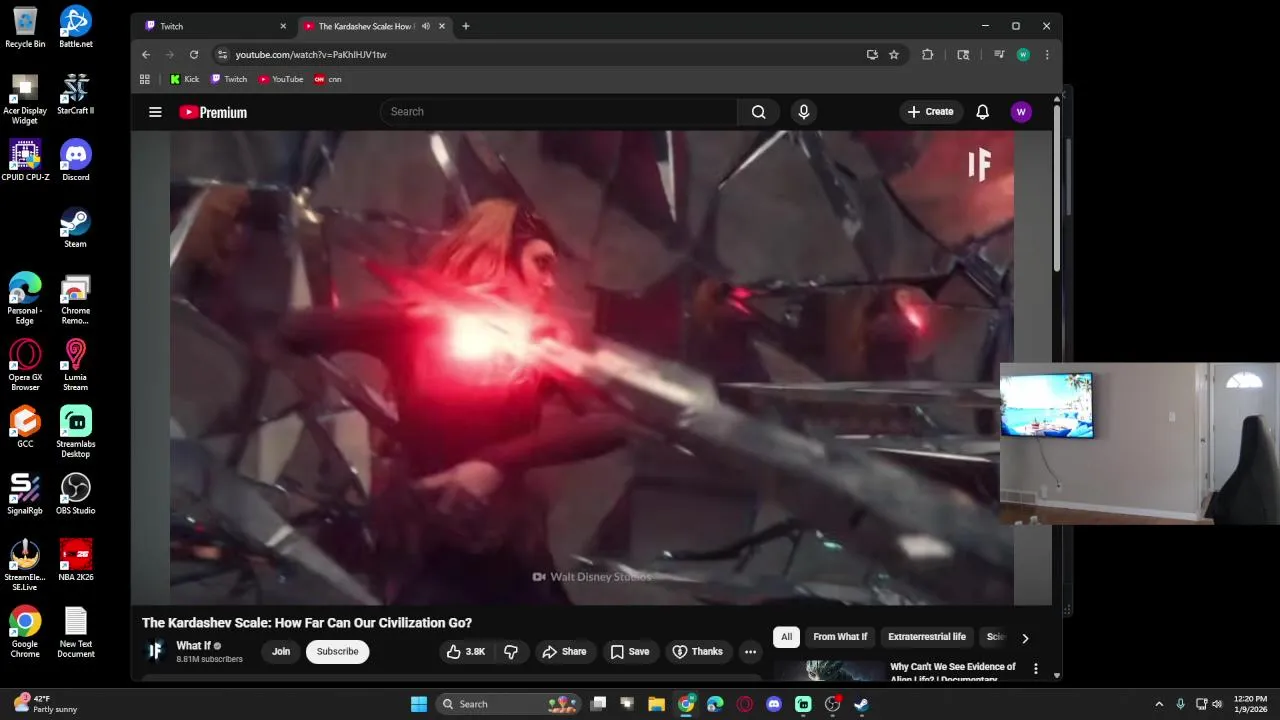Click the Share button
1280x720 pixels.
pyautogui.click(x=564, y=651)
